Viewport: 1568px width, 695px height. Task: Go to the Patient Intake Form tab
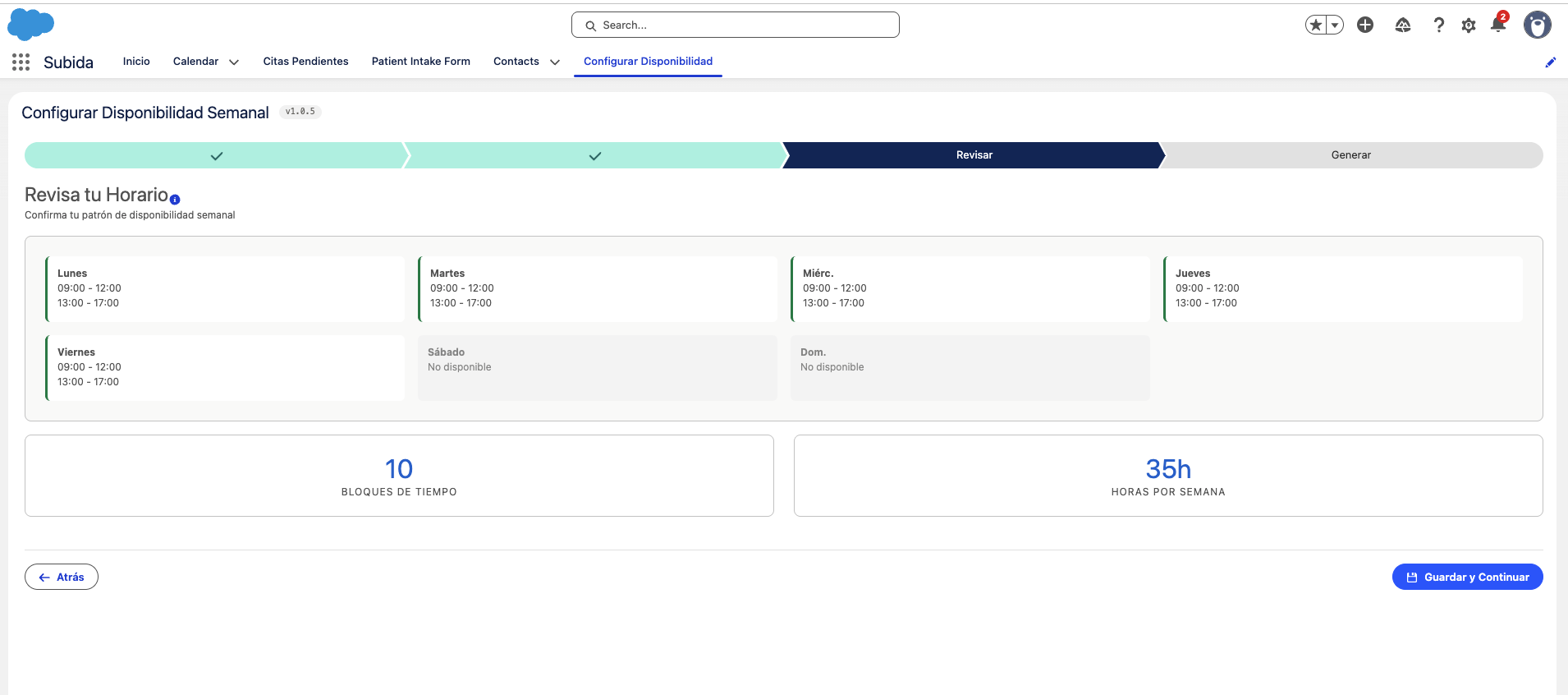[421, 62]
